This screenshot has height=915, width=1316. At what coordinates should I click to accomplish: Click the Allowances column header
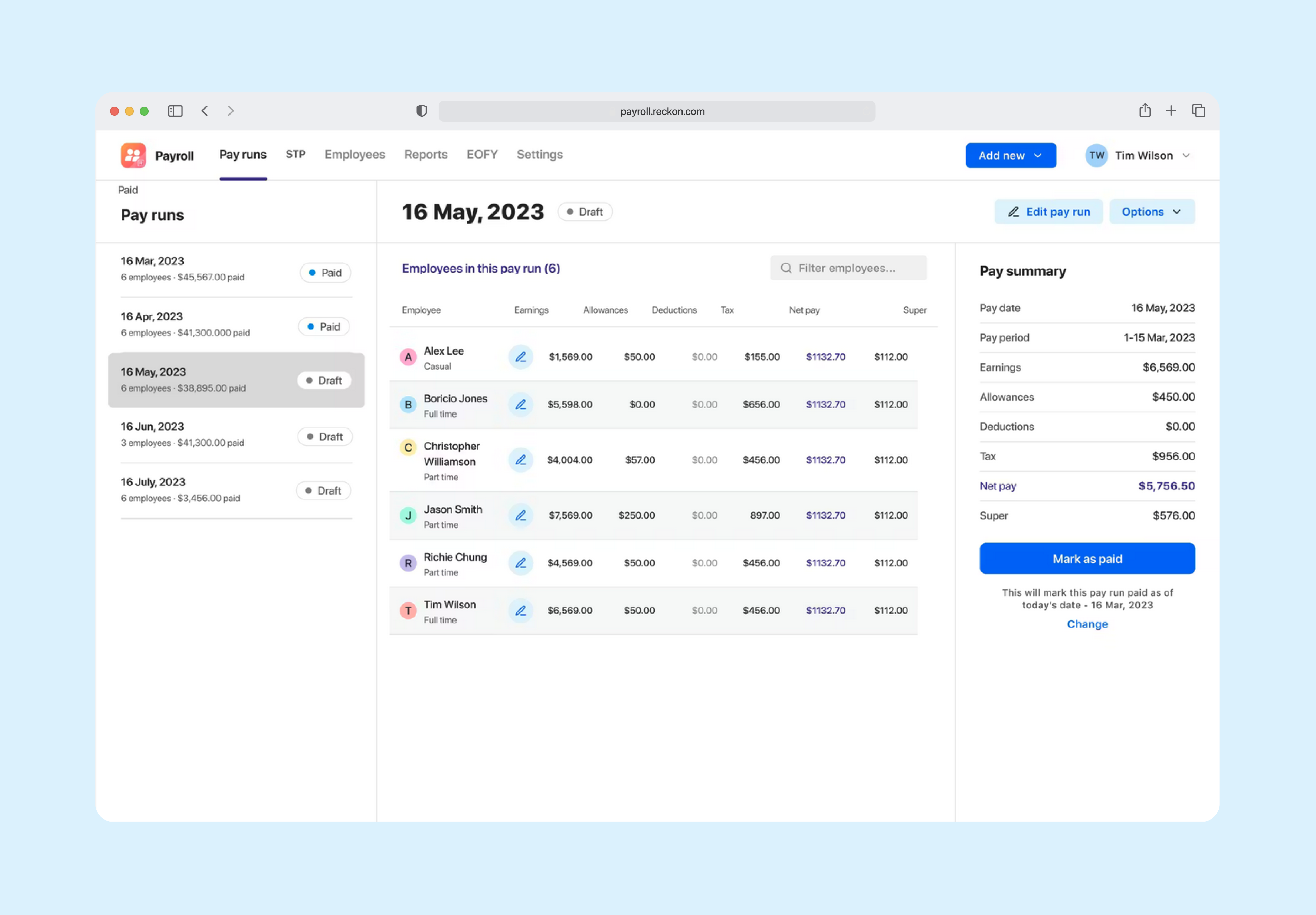click(x=605, y=310)
